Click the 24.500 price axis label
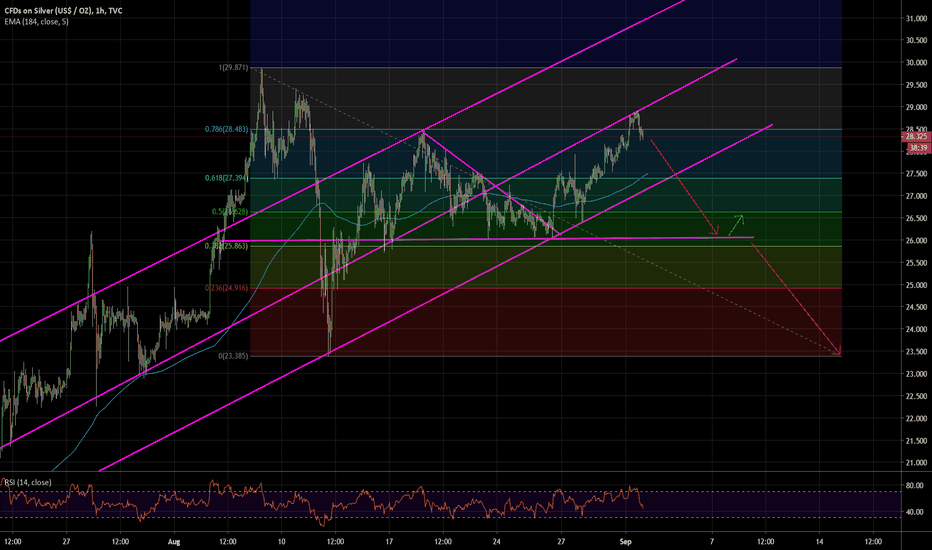 click(917, 307)
